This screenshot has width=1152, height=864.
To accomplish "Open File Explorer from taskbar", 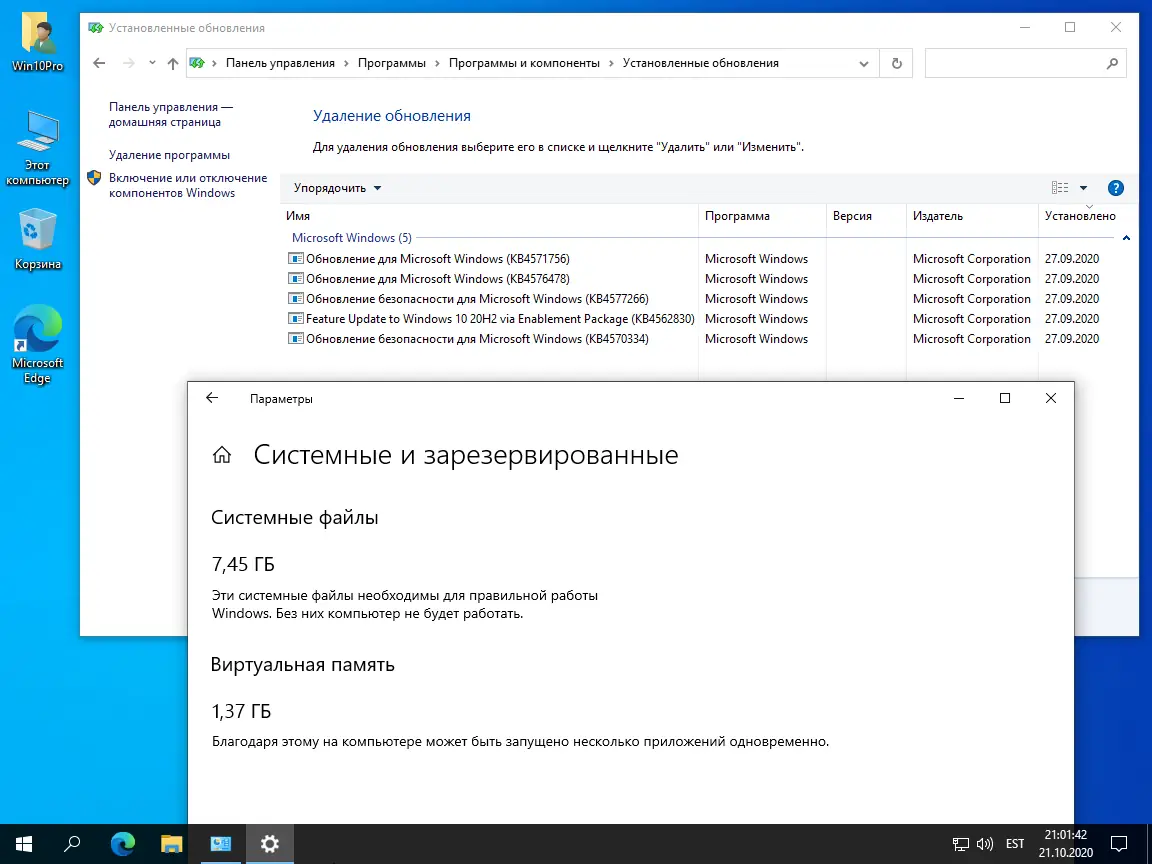I will pos(171,843).
